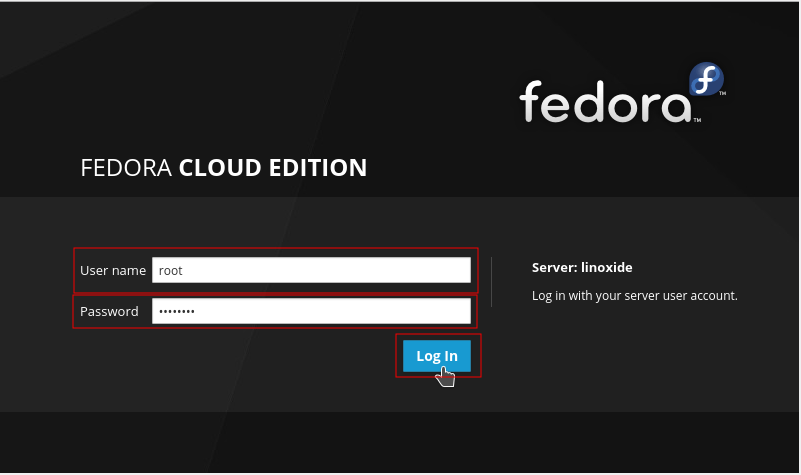Focus the Password input field
This screenshot has height=475, width=801.
310,311
